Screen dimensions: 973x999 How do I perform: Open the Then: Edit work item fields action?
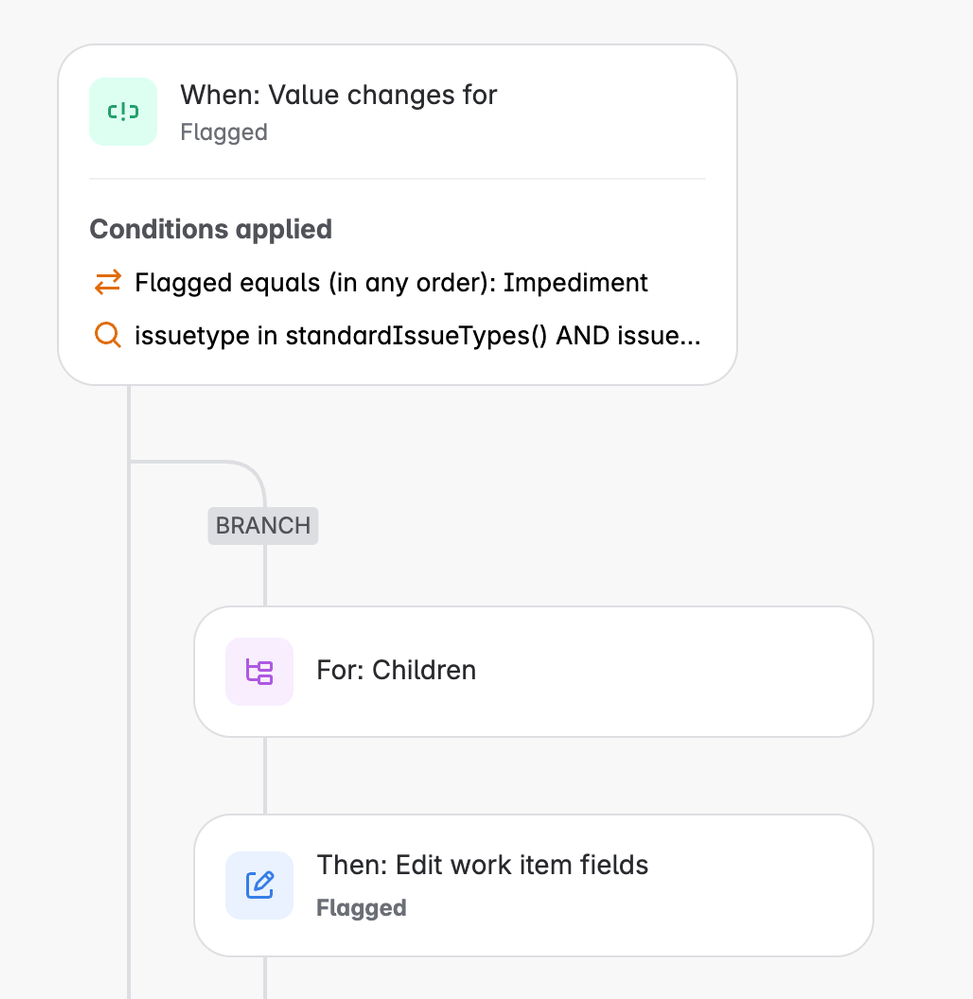[533, 885]
